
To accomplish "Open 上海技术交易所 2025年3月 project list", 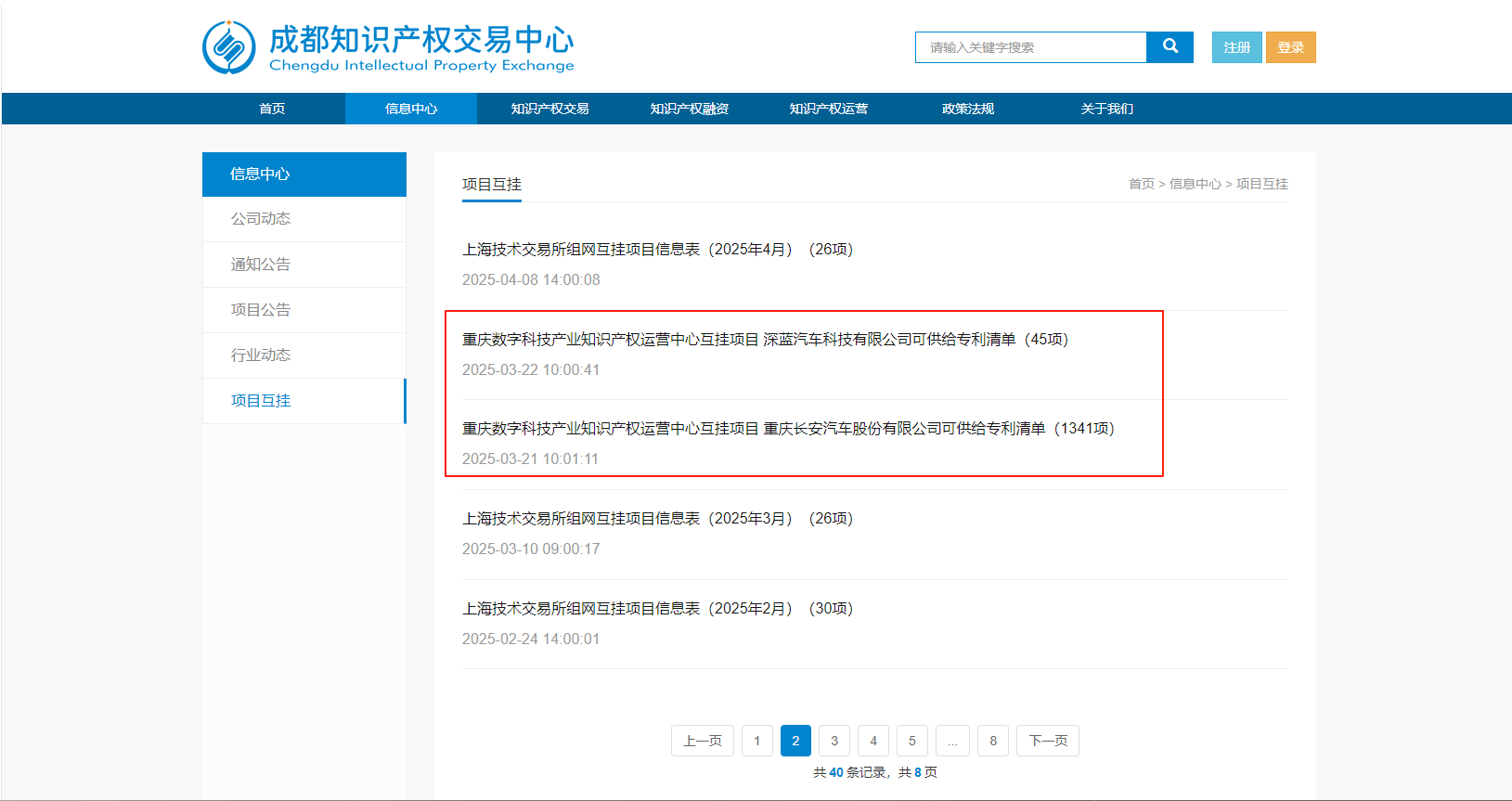I will pos(658,519).
